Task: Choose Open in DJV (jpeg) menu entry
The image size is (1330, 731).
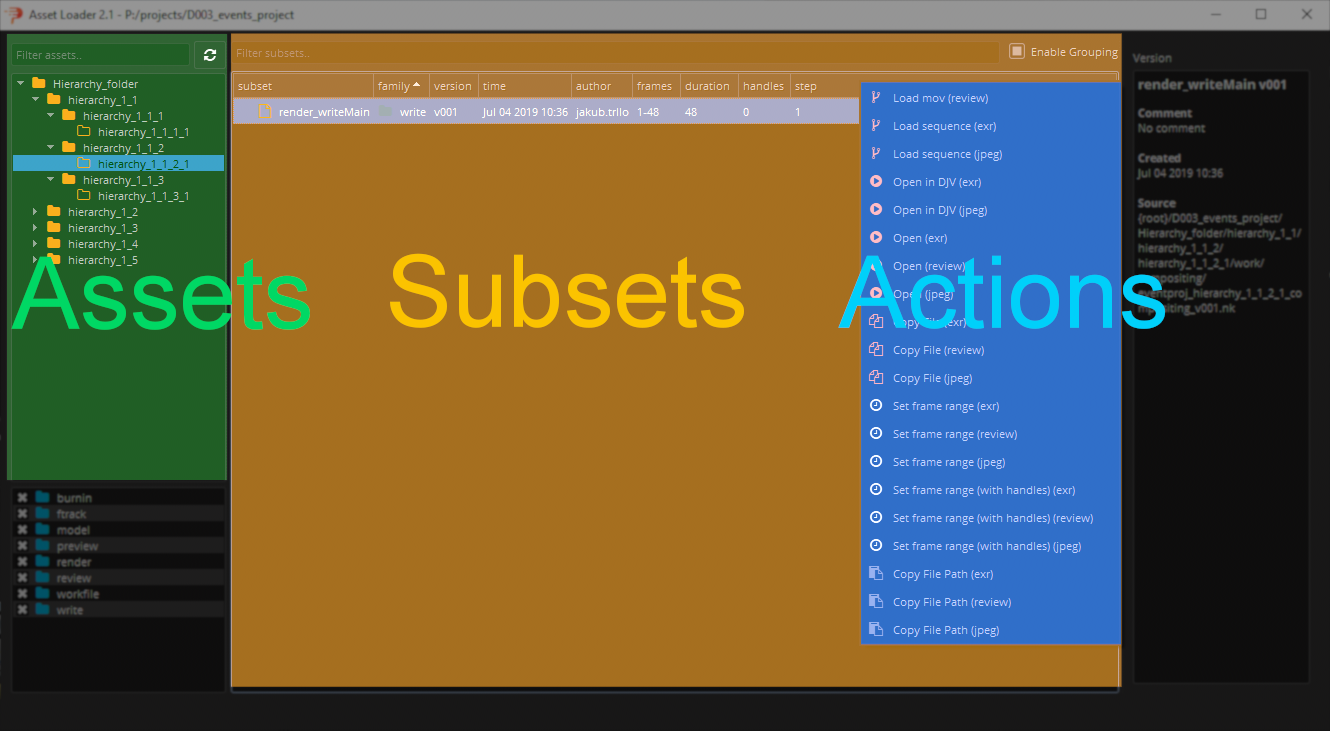Action: click(990, 210)
